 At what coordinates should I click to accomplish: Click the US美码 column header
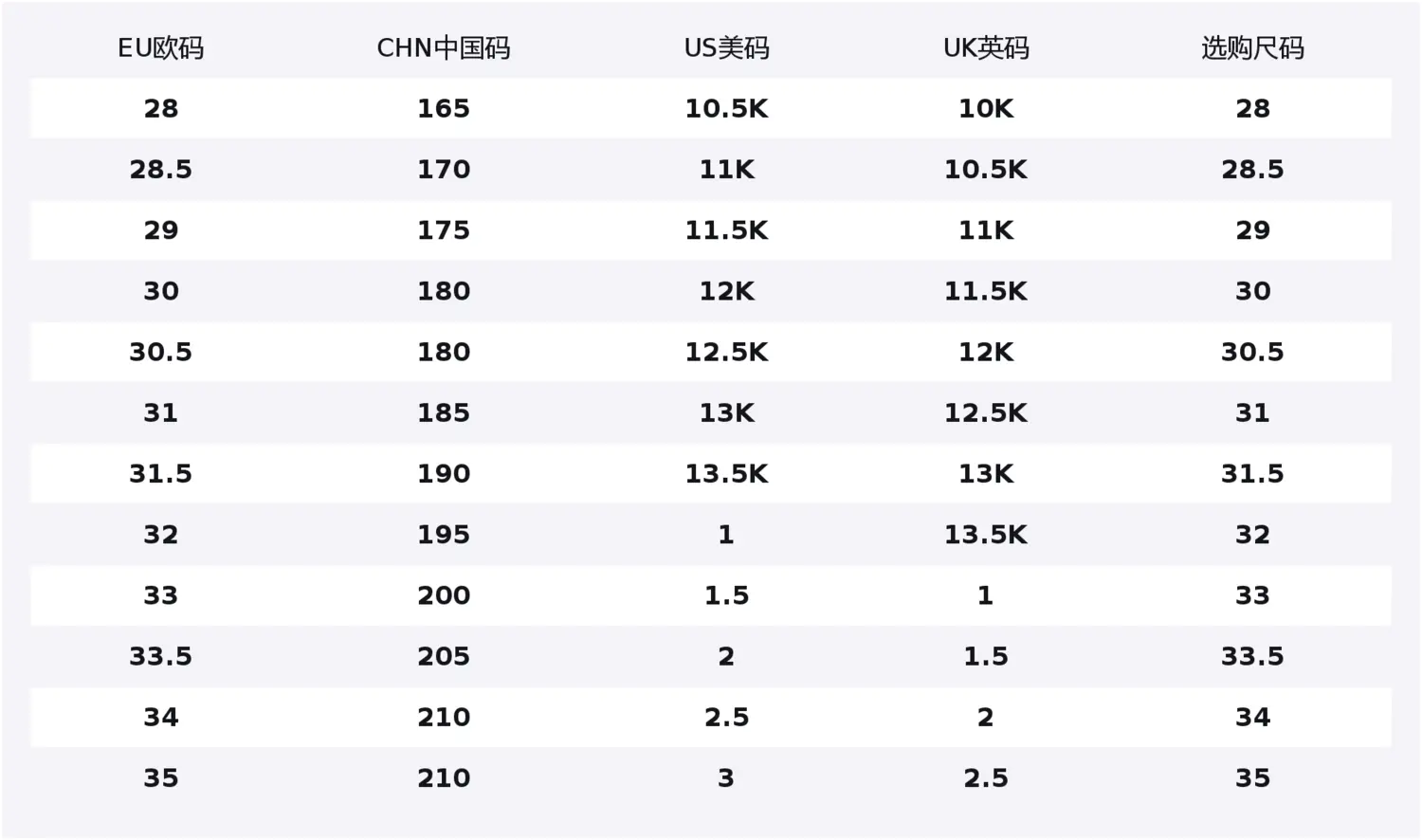[726, 48]
